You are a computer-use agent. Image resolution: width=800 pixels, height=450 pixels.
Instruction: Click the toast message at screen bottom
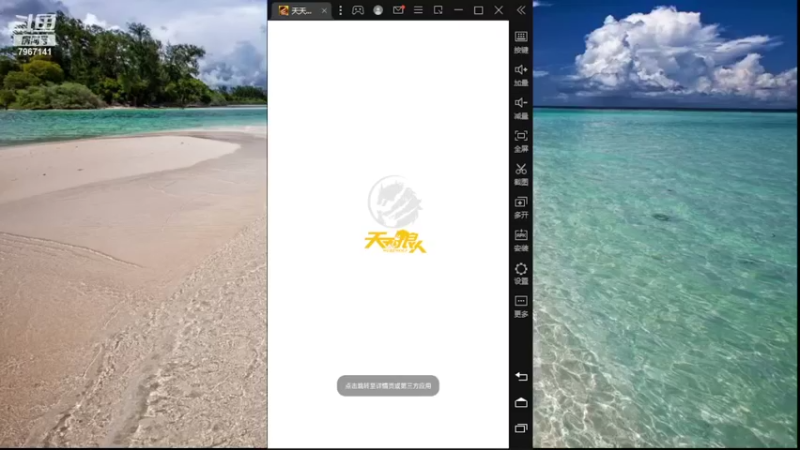click(388, 386)
